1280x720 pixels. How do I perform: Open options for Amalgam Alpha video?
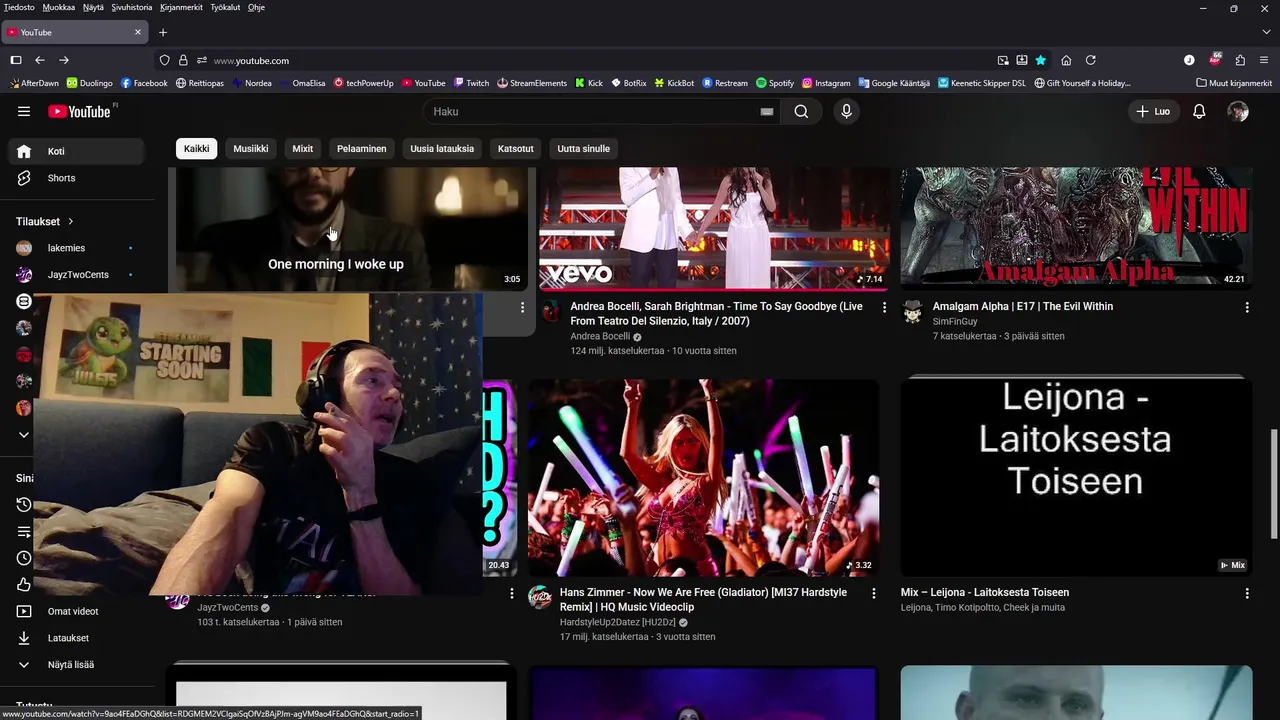coord(1247,307)
